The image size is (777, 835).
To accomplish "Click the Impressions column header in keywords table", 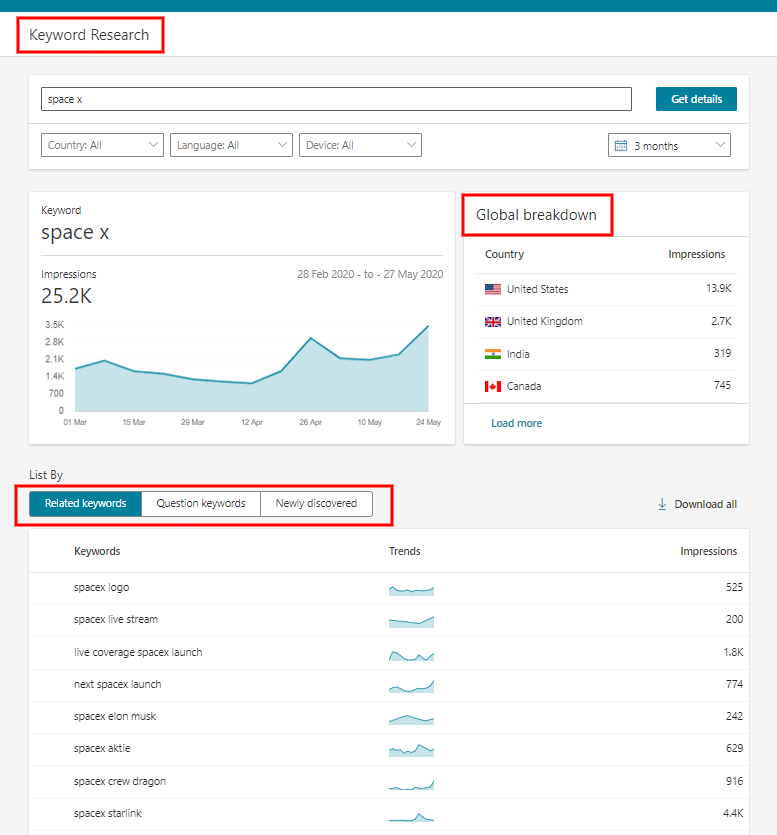I will click(708, 551).
